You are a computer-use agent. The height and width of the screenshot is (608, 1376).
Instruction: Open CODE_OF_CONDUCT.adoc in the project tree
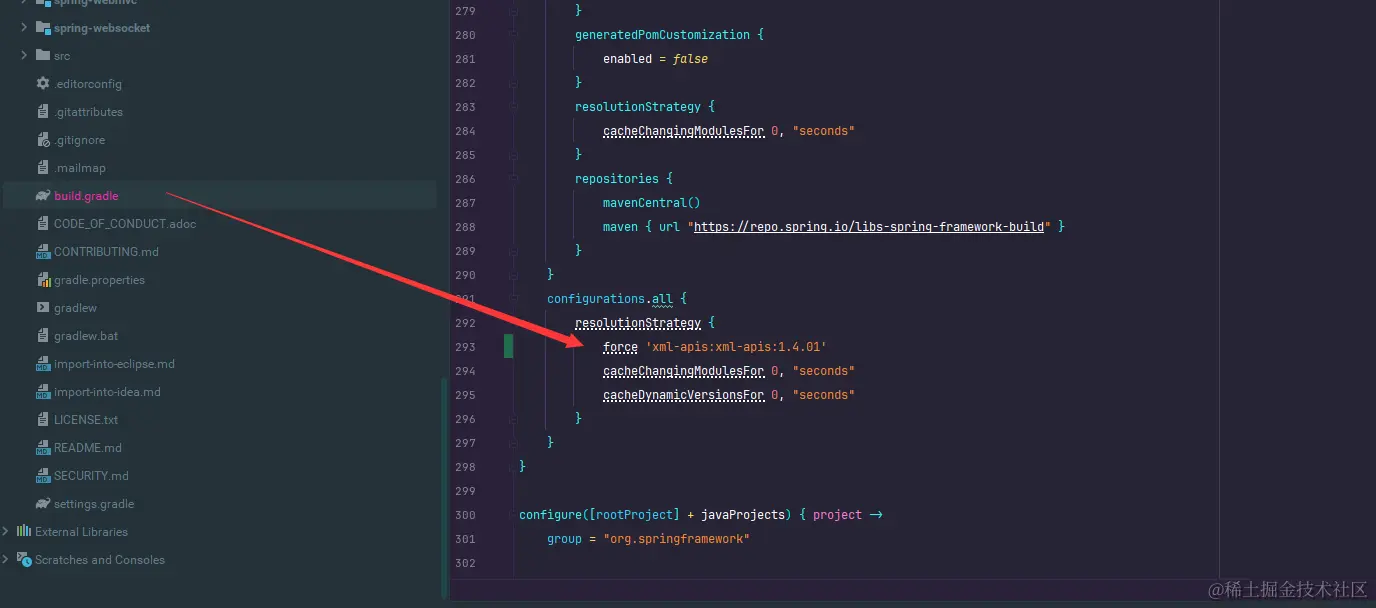[125, 224]
